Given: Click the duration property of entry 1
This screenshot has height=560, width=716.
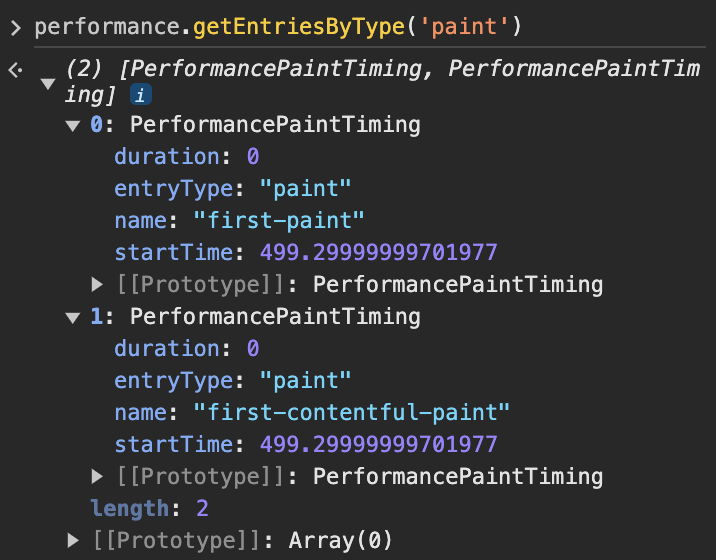Looking at the screenshot, I should coord(166,348).
